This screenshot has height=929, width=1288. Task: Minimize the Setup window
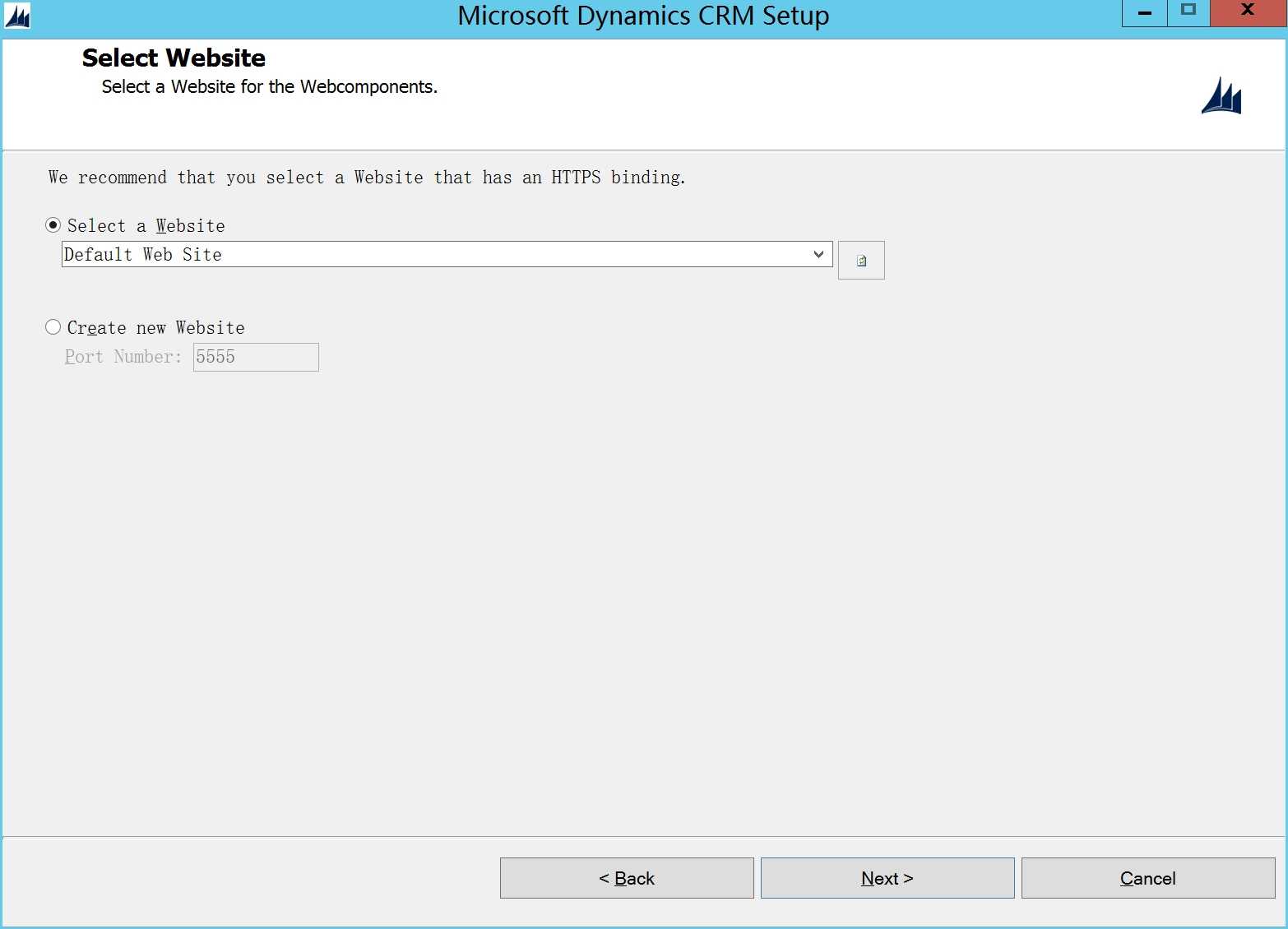point(1144,13)
